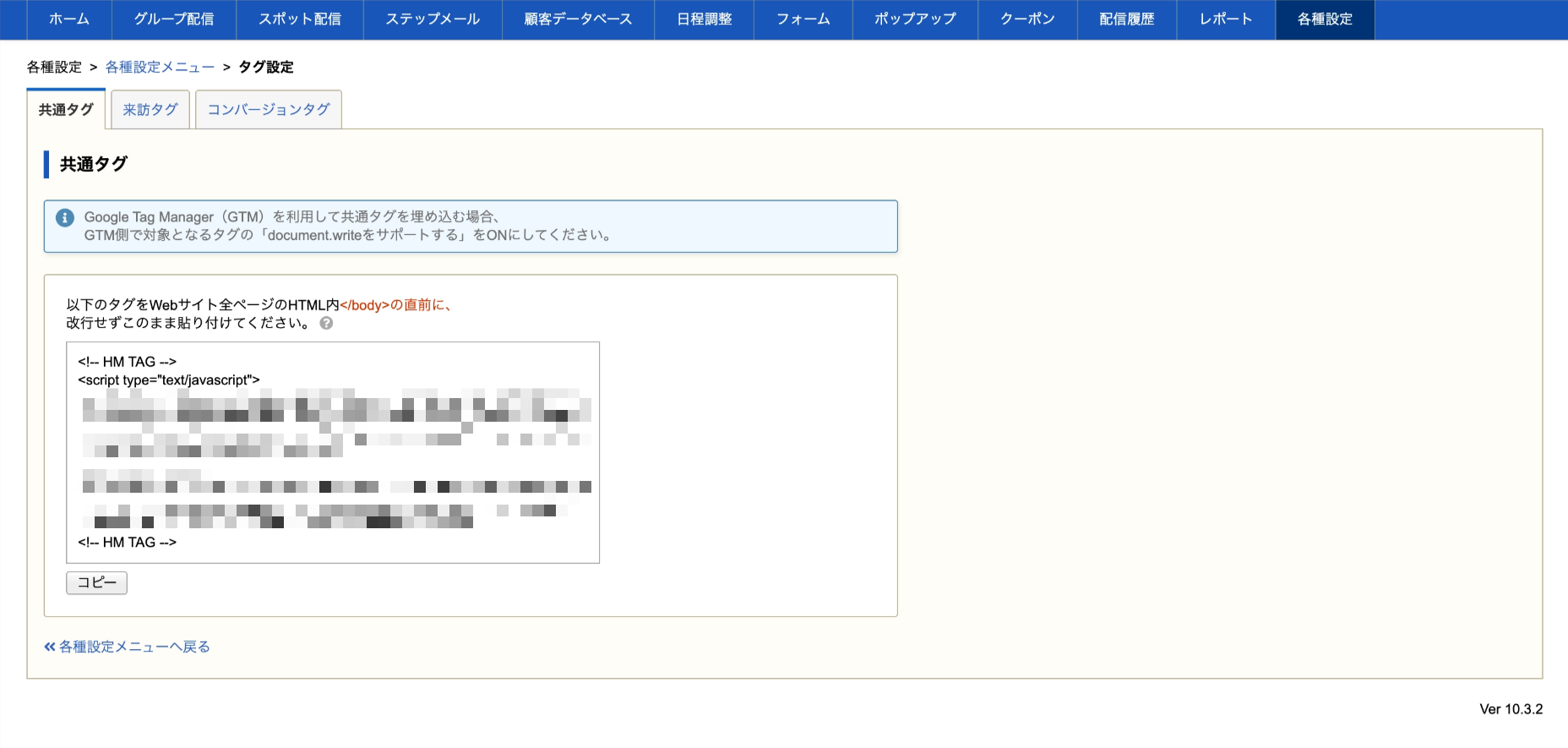Click the script type="text/javascript" line

[x=169, y=380]
